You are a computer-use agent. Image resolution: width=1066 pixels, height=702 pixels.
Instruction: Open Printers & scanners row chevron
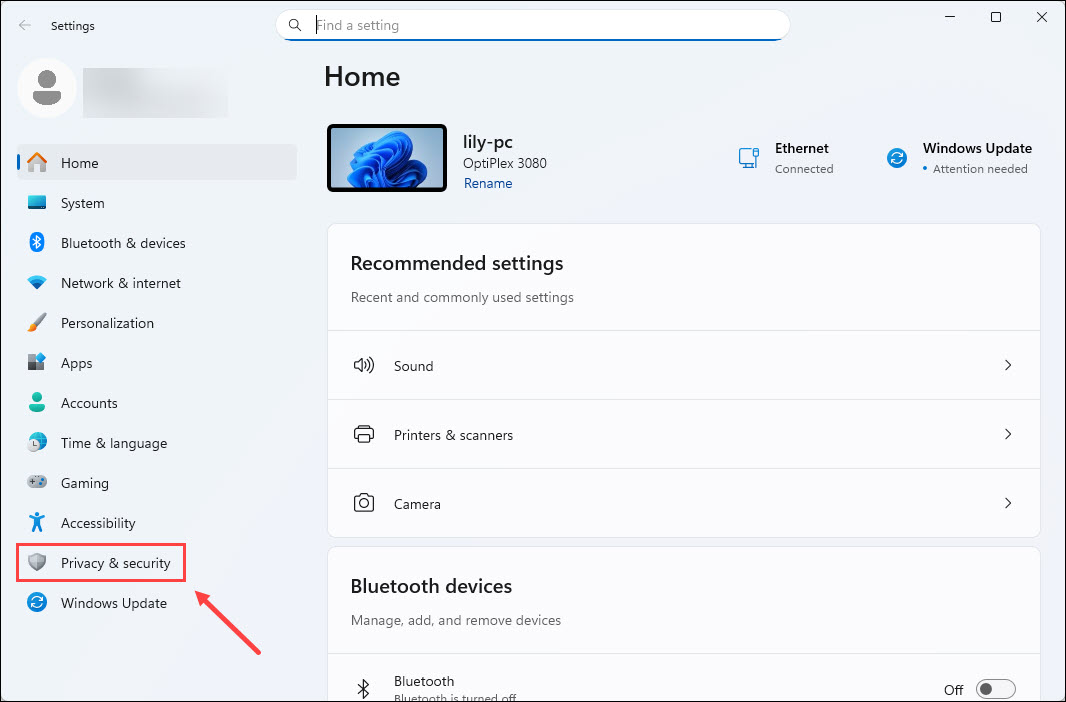click(1008, 435)
